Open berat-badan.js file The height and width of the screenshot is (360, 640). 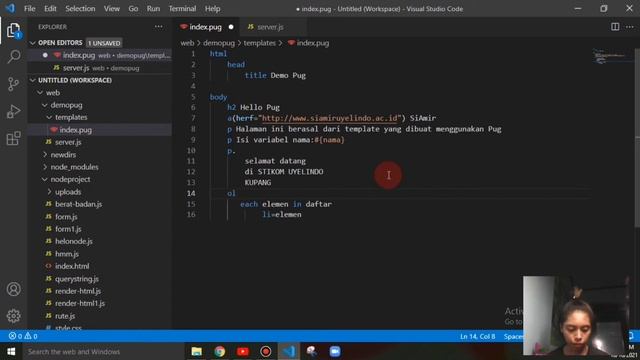(100, 204)
